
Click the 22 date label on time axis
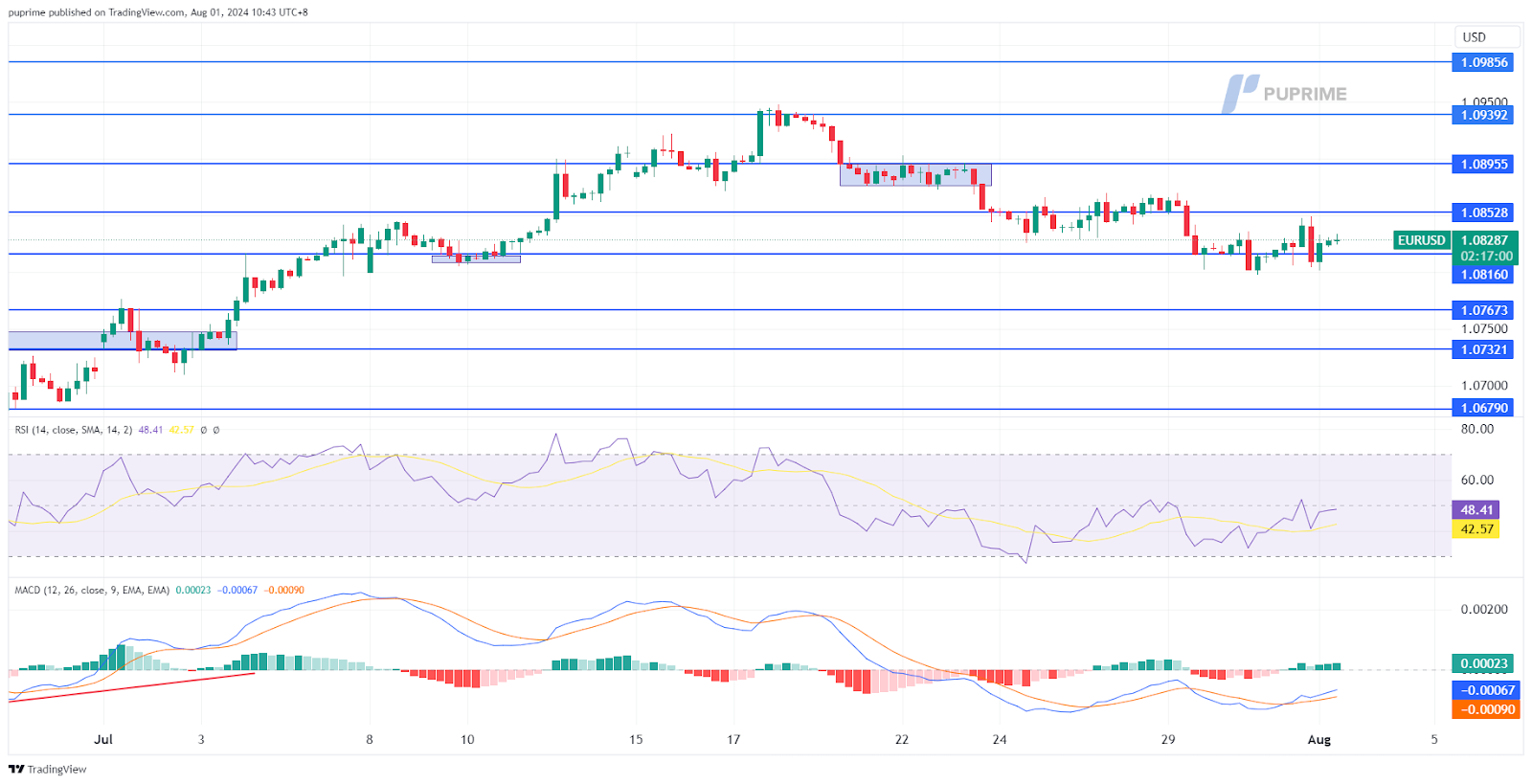(902, 739)
